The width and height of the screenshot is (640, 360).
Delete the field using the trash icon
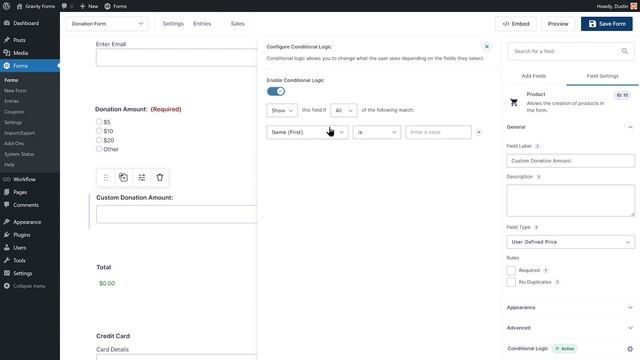coord(160,178)
